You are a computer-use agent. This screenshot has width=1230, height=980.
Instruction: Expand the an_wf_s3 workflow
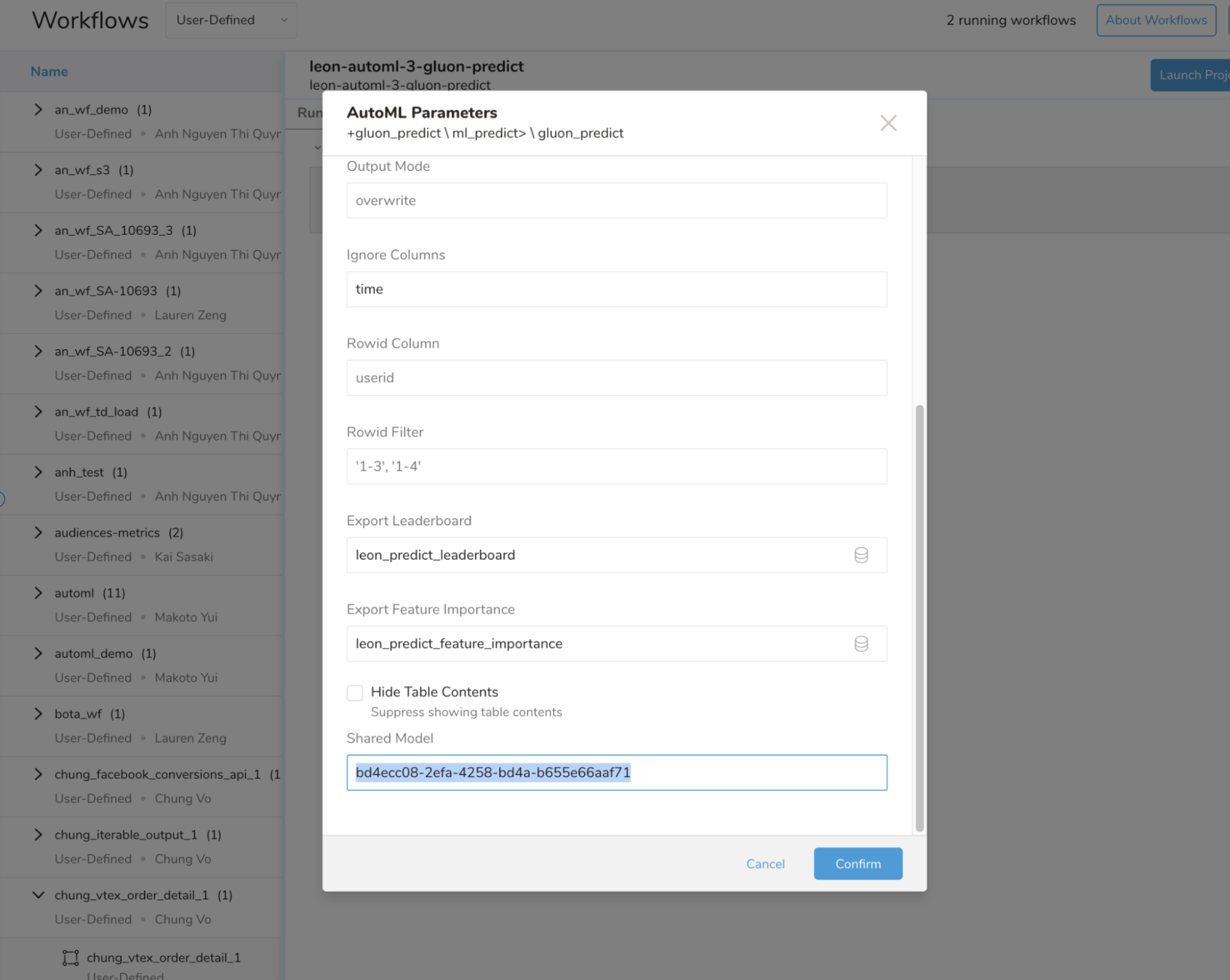(x=38, y=170)
